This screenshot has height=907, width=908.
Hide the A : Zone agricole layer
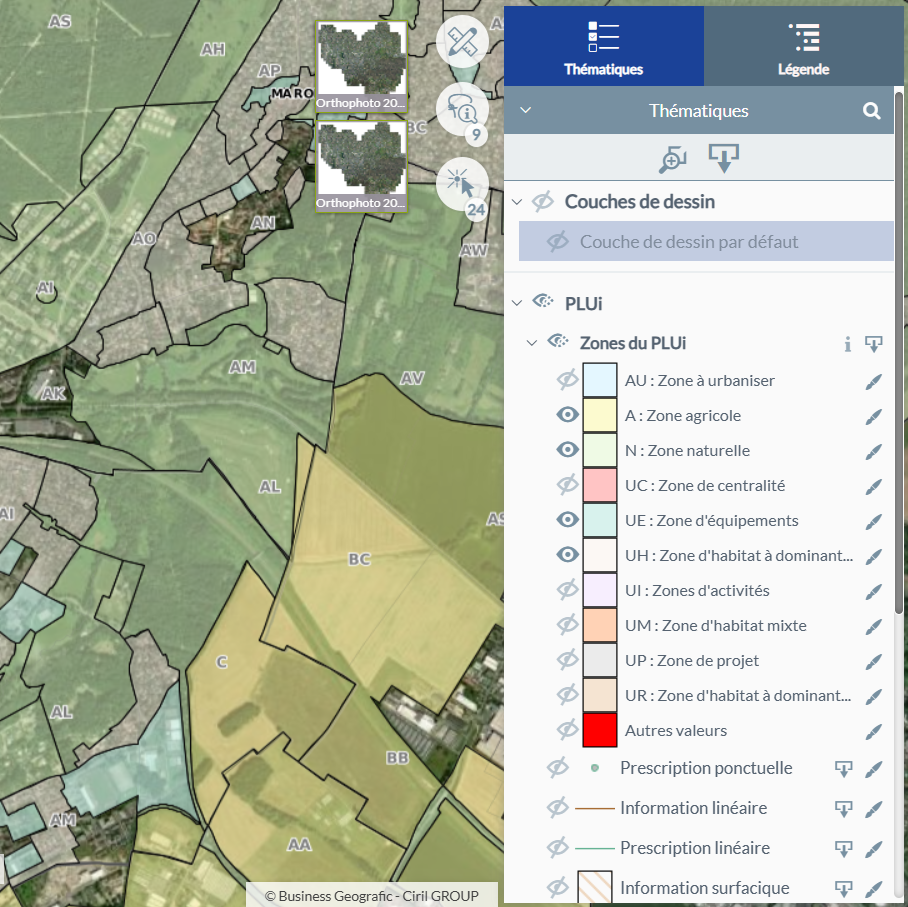pyautogui.click(x=567, y=415)
